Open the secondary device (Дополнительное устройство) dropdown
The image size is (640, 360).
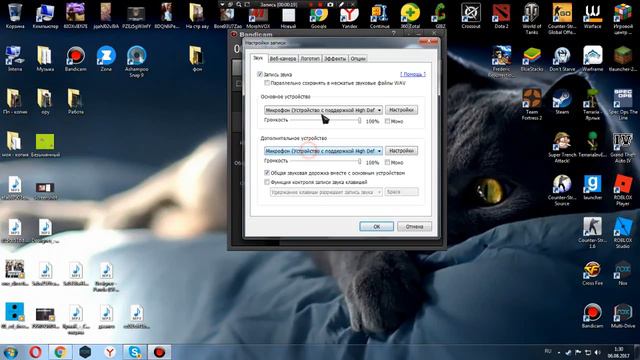(x=323, y=151)
